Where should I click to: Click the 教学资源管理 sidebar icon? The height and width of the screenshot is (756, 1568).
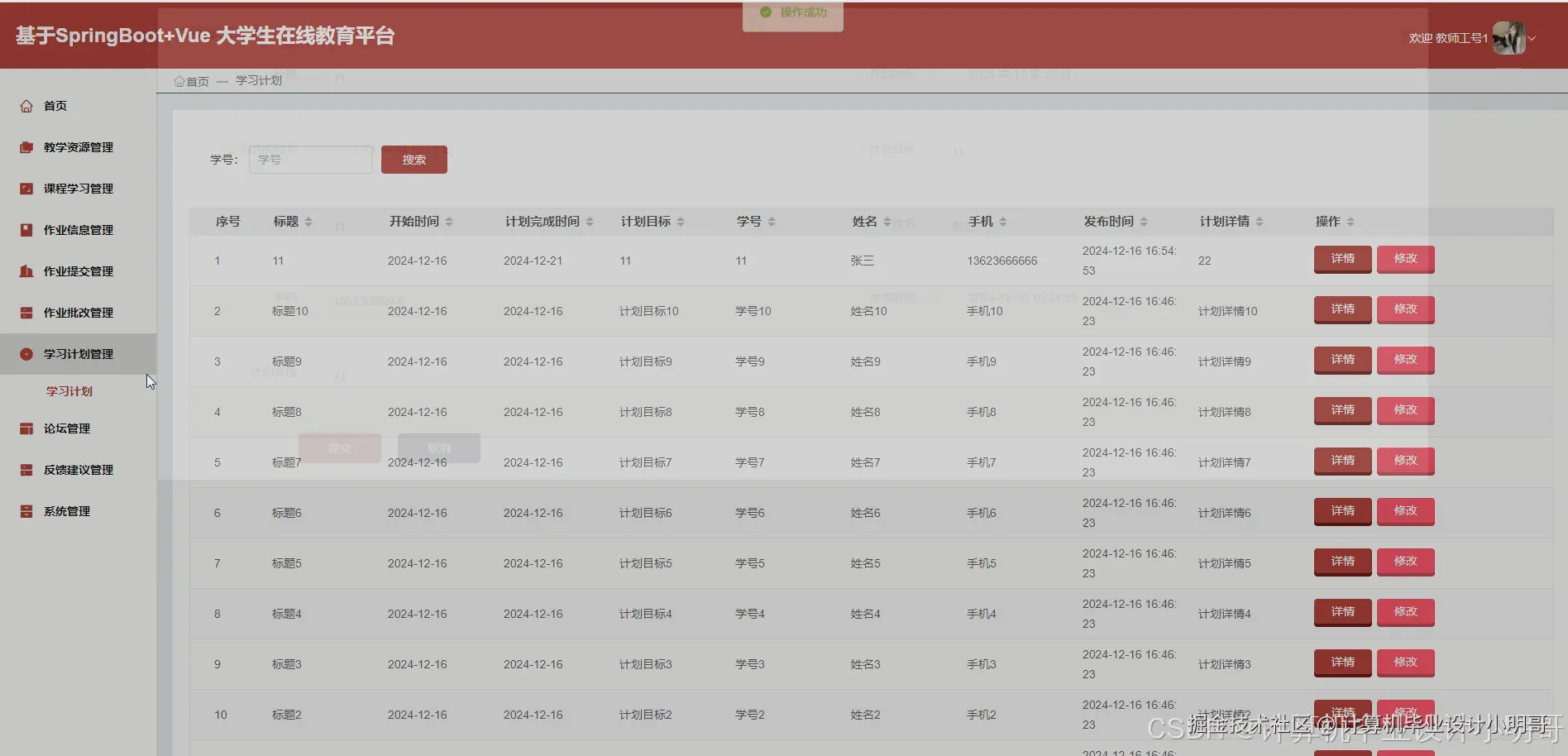(26, 147)
